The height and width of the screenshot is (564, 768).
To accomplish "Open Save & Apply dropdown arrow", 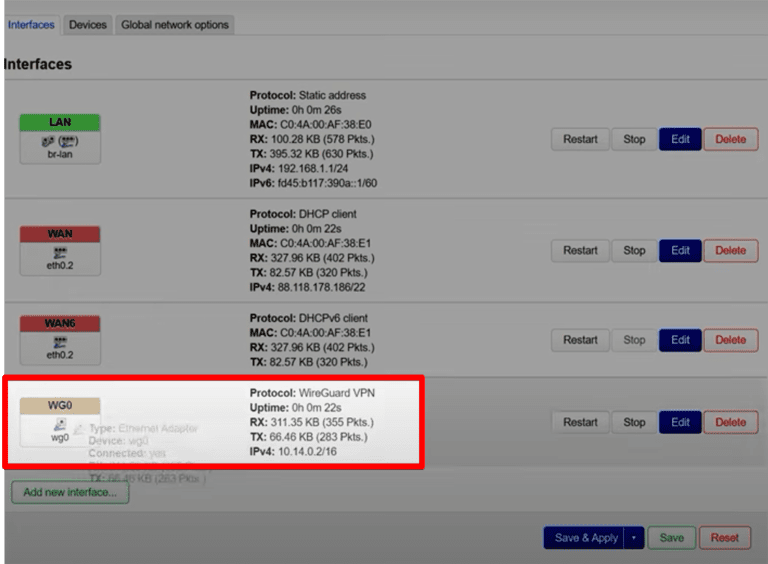I will pyautogui.click(x=634, y=538).
